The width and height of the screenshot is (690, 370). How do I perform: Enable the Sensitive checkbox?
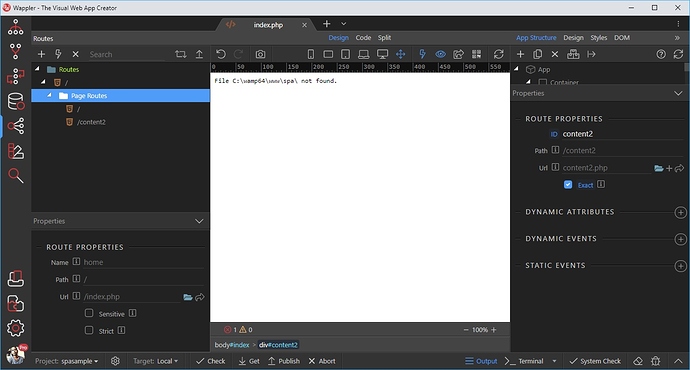click(89, 313)
